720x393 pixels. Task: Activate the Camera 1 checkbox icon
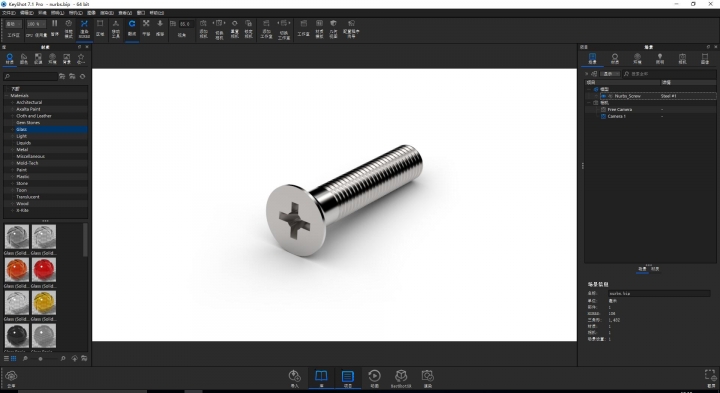(x=603, y=116)
